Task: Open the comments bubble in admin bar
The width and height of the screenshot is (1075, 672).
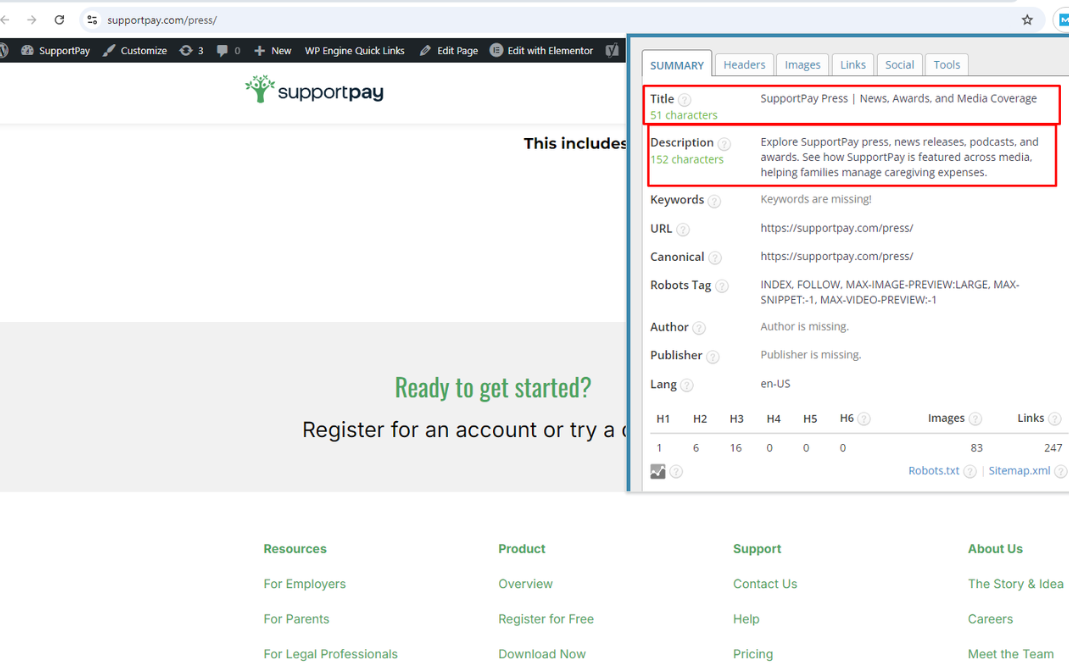Action: [x=227, y=51]
